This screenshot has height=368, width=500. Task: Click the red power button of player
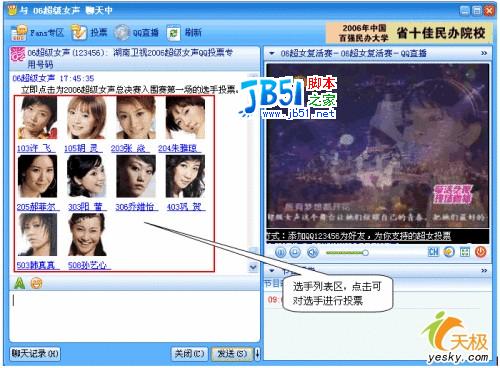pos(480,252)
